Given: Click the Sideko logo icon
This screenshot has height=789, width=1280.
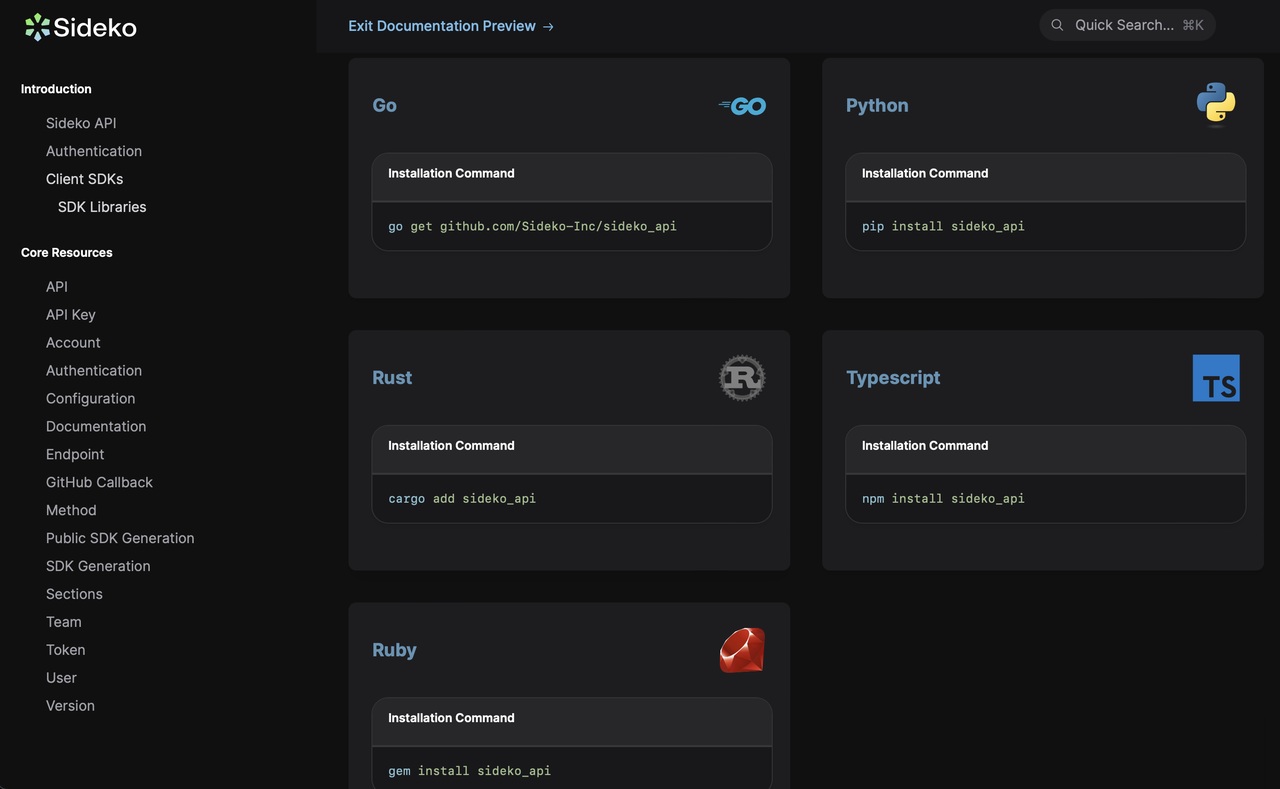Looking at the screenshot, I should coord(37,27).
